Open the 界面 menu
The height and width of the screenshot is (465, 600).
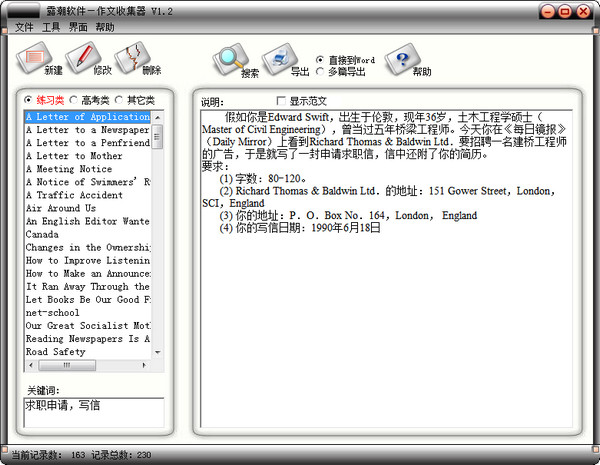click(x=78, y=27)
